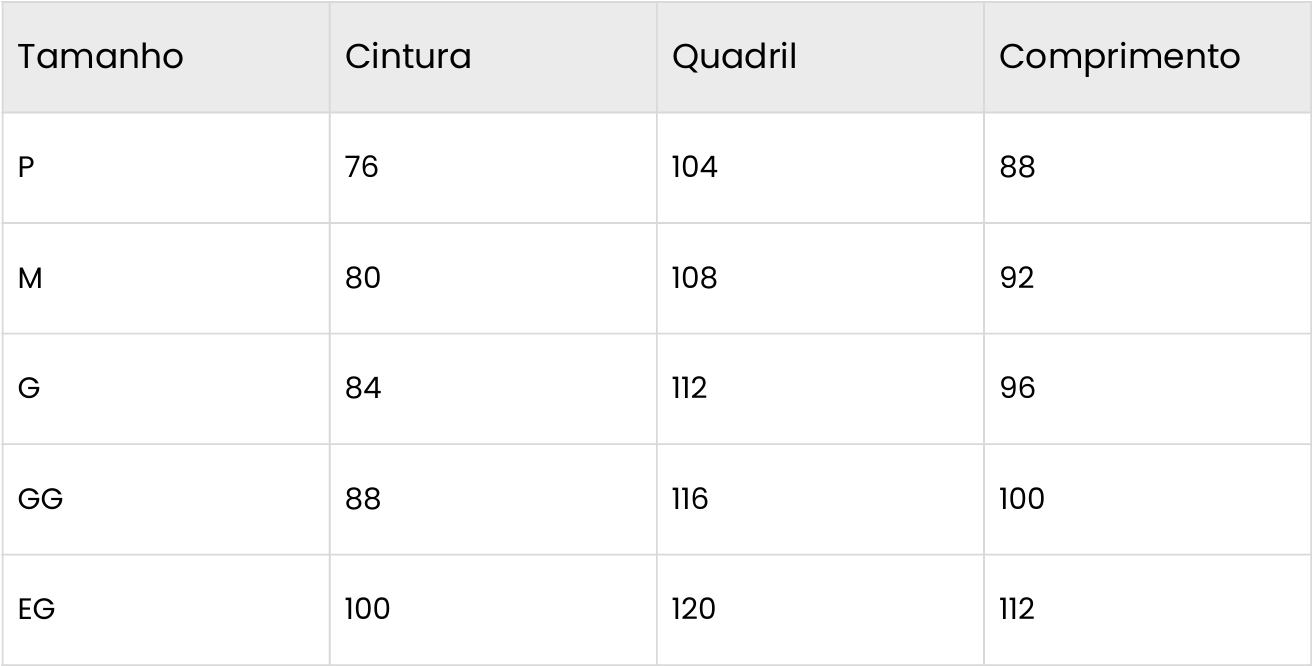This screenshot has width=1312, height=666.
Task: Select the size GG cell
Action: click(x=40, y=498)
